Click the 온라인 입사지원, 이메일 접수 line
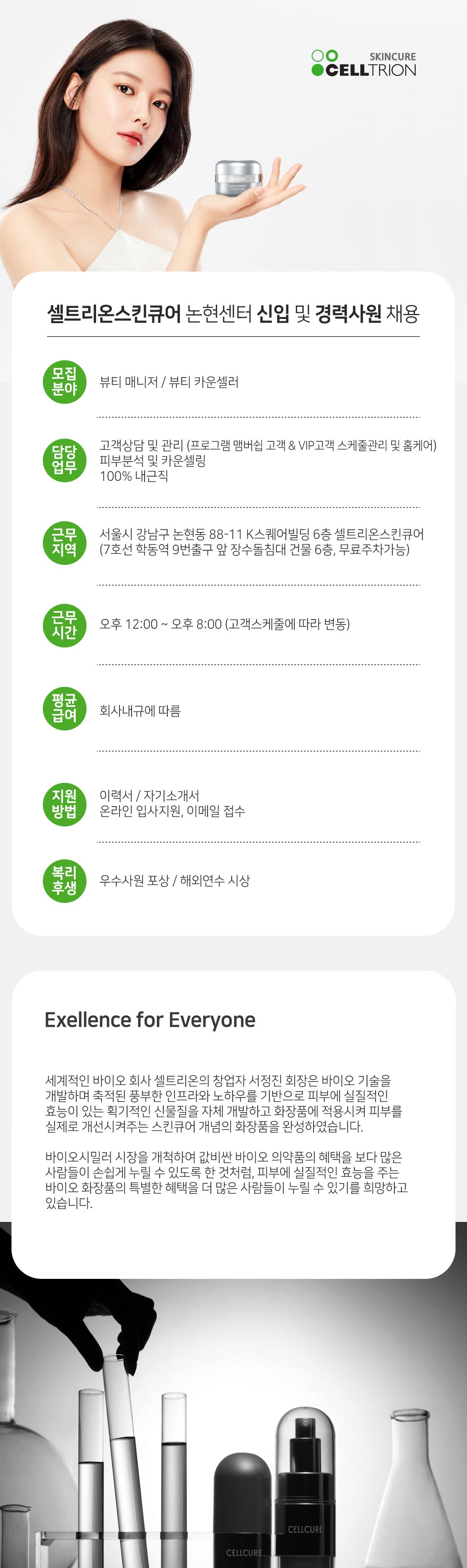This screenshot has width=467, height=1568. [172, 812]
